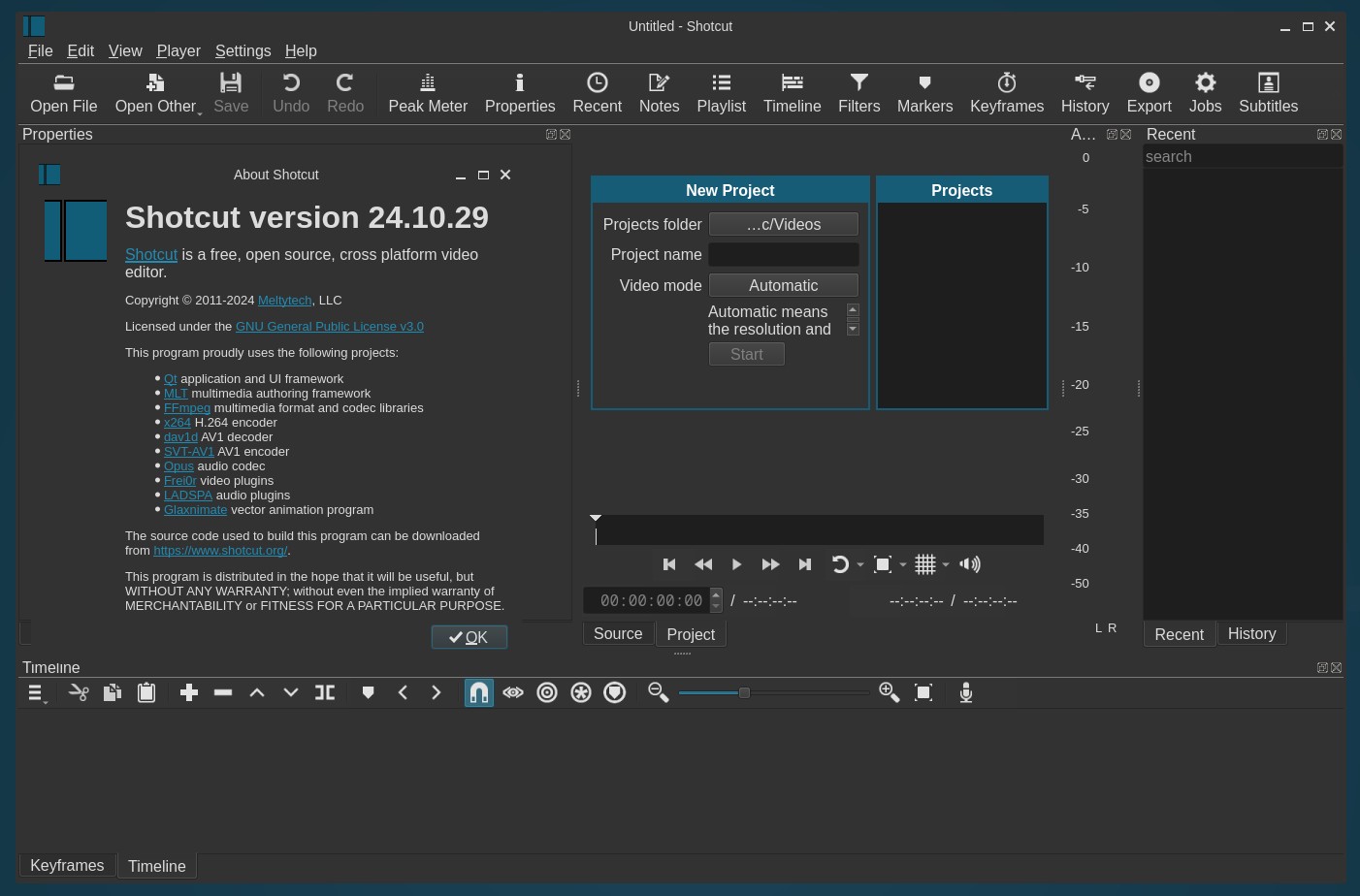Adjust the timeline zoom slider
This screenshot has width=1360, height=896.
773,692
